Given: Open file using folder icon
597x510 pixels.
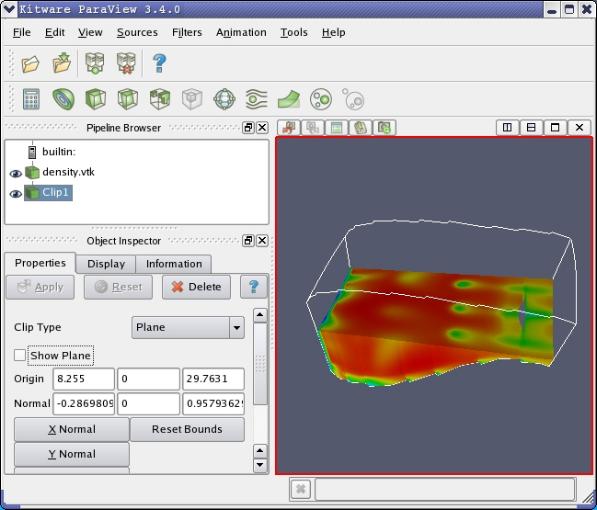Looking at the screenshot, I should coord(30,64).
